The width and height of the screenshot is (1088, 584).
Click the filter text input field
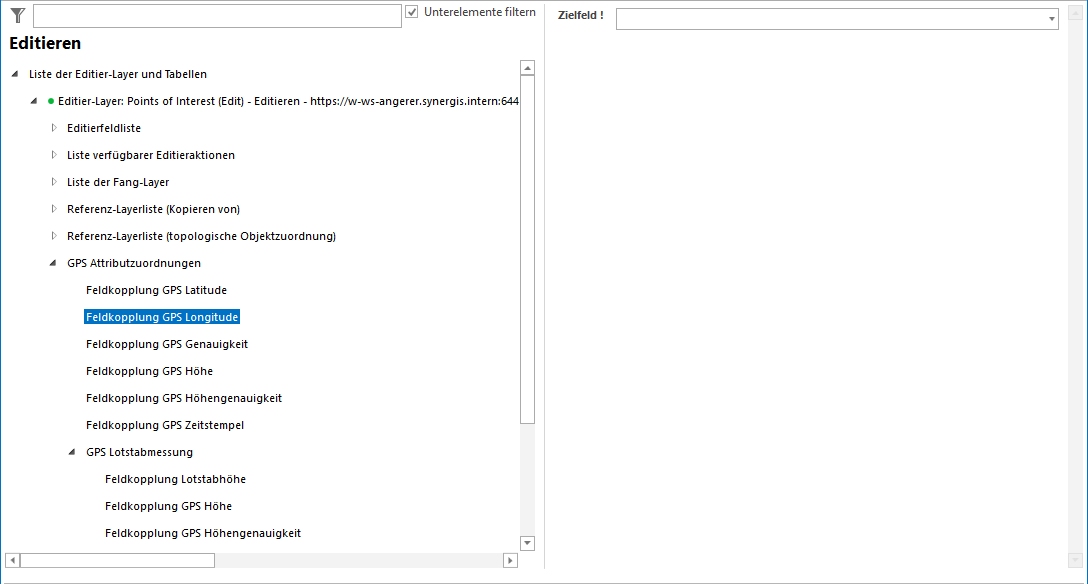point(217,16)
